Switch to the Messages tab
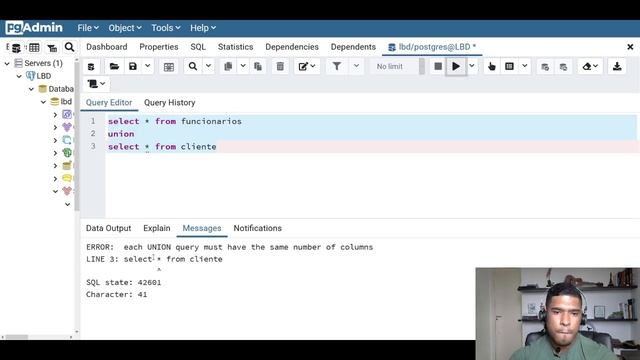The image size is (640, 360). [x=202, y=229]
